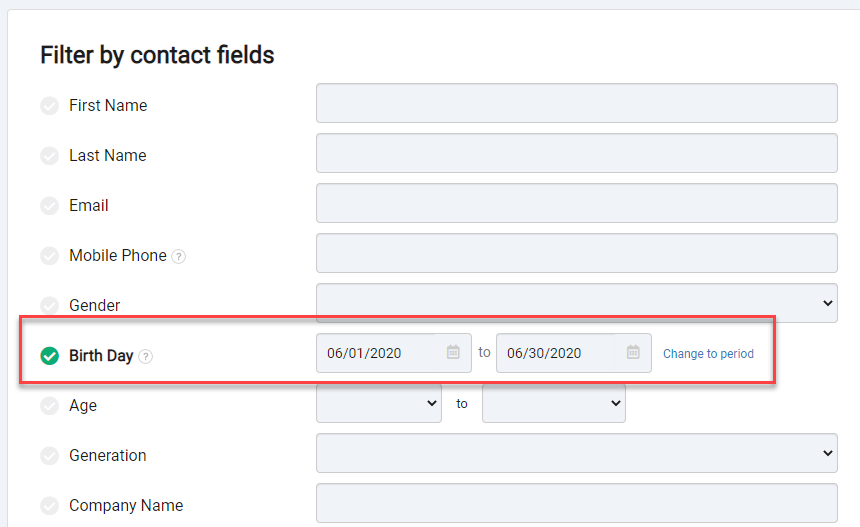860x527 pixels.
Task: Open the Birth Day start date calendar icon
Action: [x=453, y=352]
